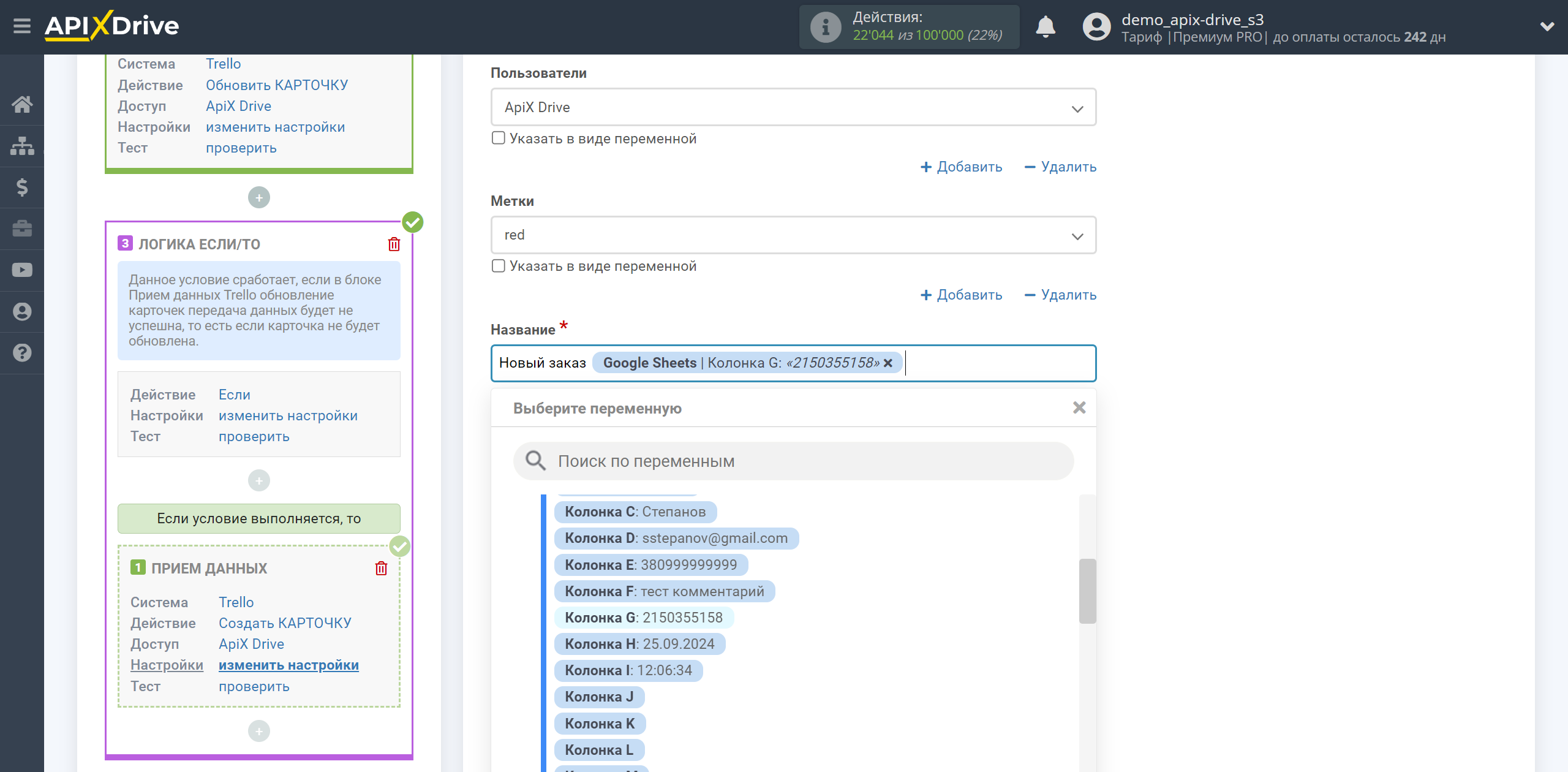Click изменить настройки in the top Trello block
Screen dimensions: 1568x772
tap(275, 127)
